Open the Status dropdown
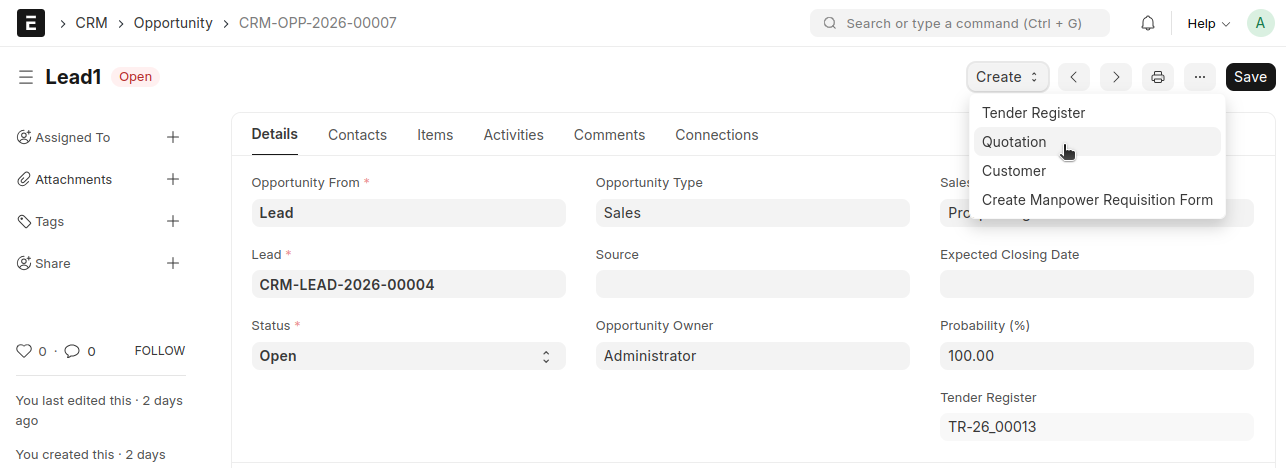Screen dimensions: 1286x468 (x=408, y=356)
